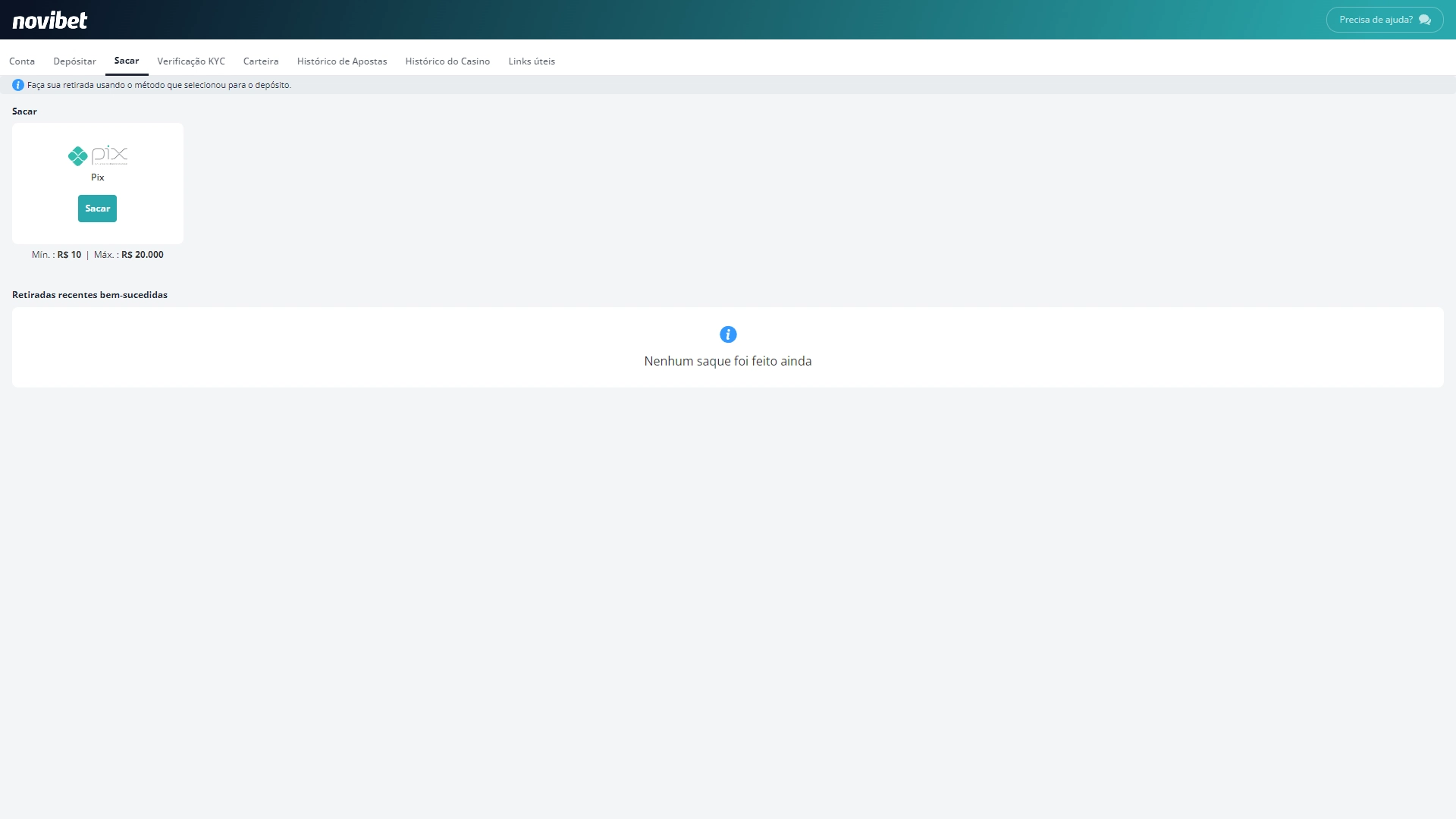Click the 'Pix' method label
The width and height of the screenshot is (1456, 819).
[98, 177]
